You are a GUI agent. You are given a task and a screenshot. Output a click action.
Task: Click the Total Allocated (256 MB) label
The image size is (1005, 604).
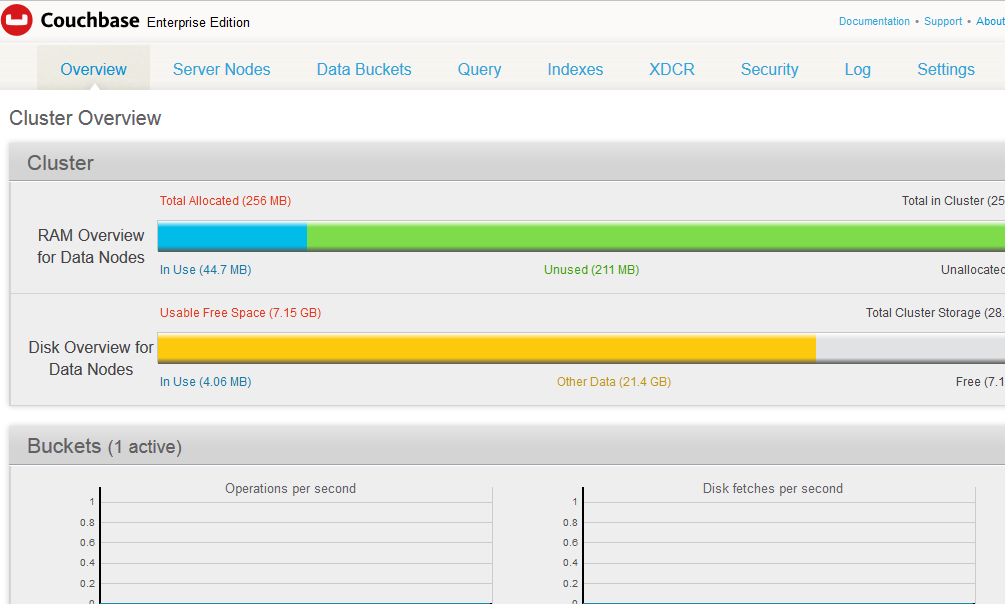pos(226,201)
